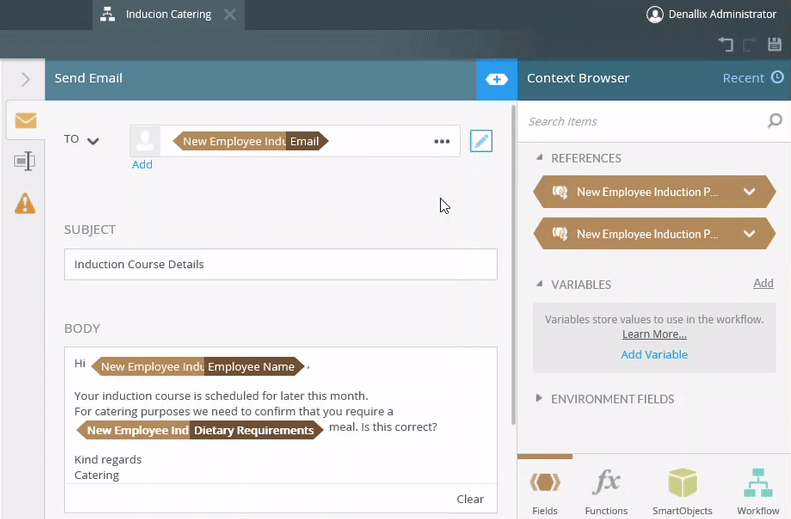Viewport: 791px width, 519px height.
Task: Open the email settings envelope tab
Action: tap(25, 121)
